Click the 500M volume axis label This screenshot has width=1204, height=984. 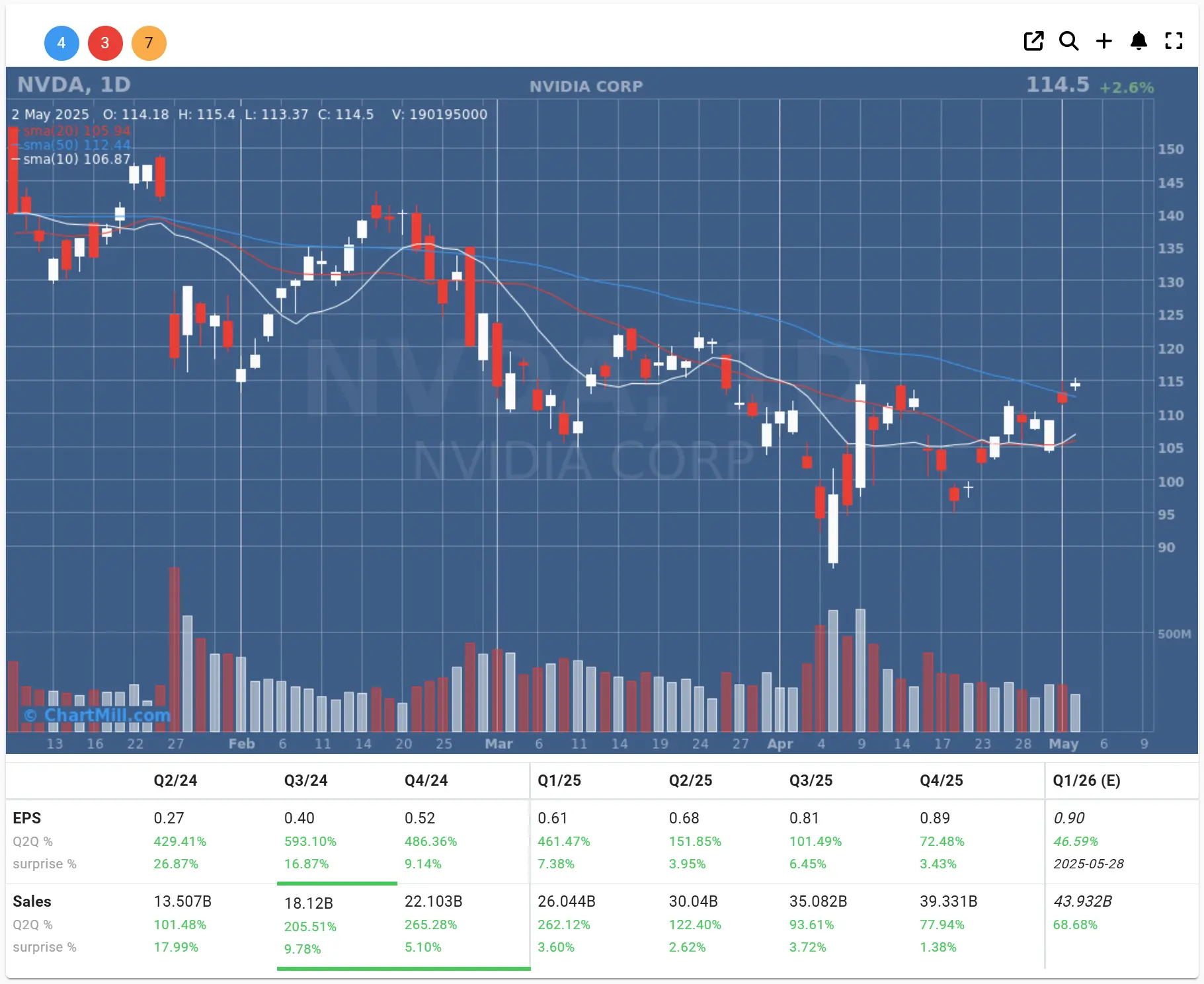[1174, 634]
